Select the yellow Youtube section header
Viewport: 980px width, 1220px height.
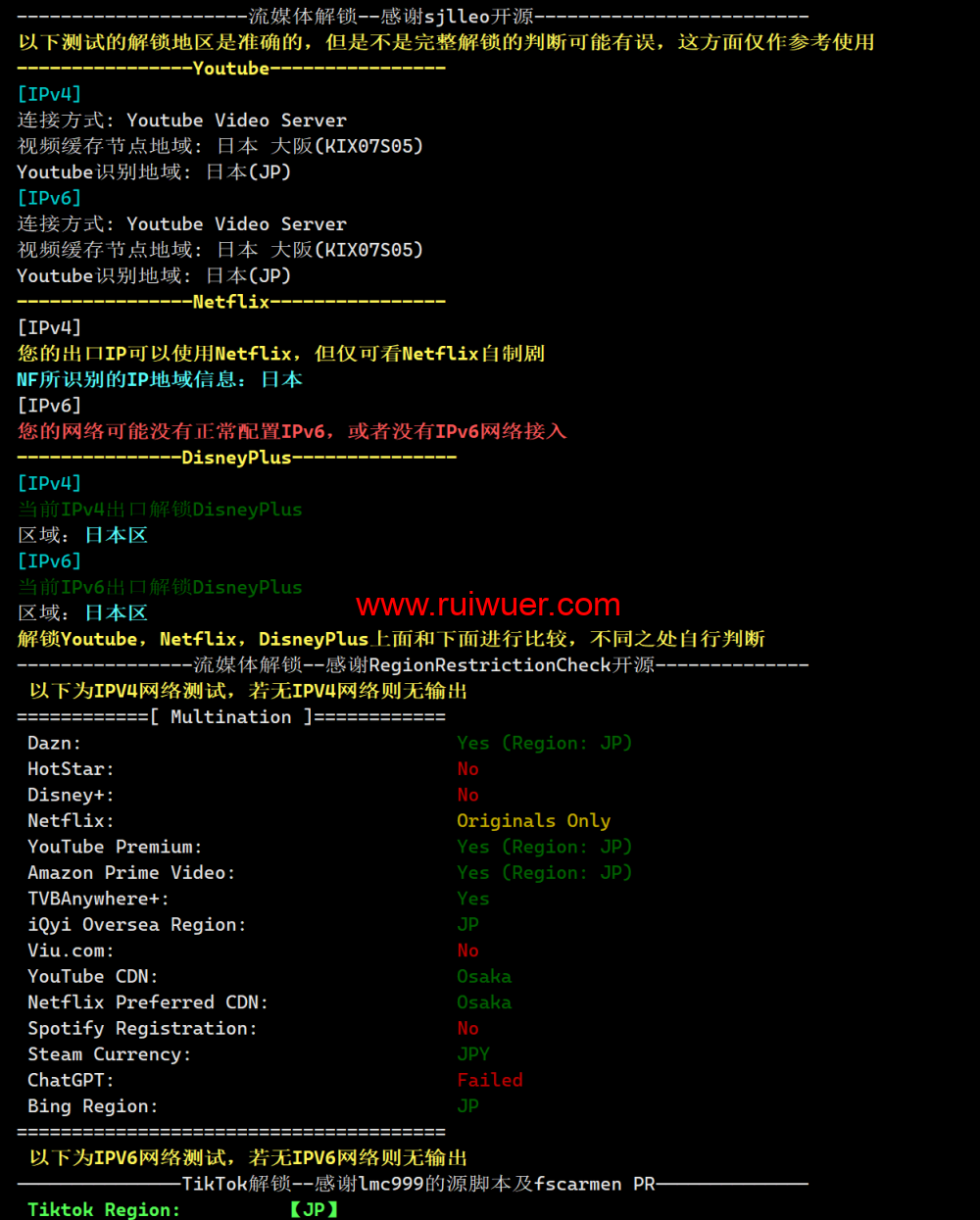[231, 69]
